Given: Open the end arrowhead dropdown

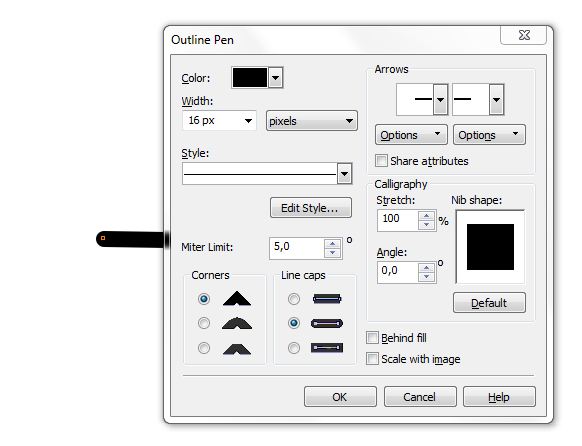Looking at the screenshot, I should coord(496,99).
